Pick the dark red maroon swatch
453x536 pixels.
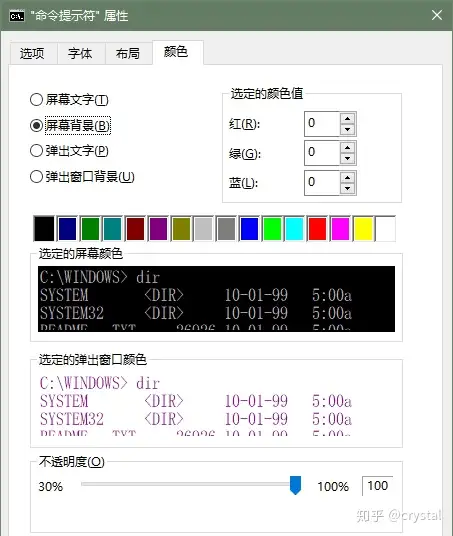click(x=135, y=228)
